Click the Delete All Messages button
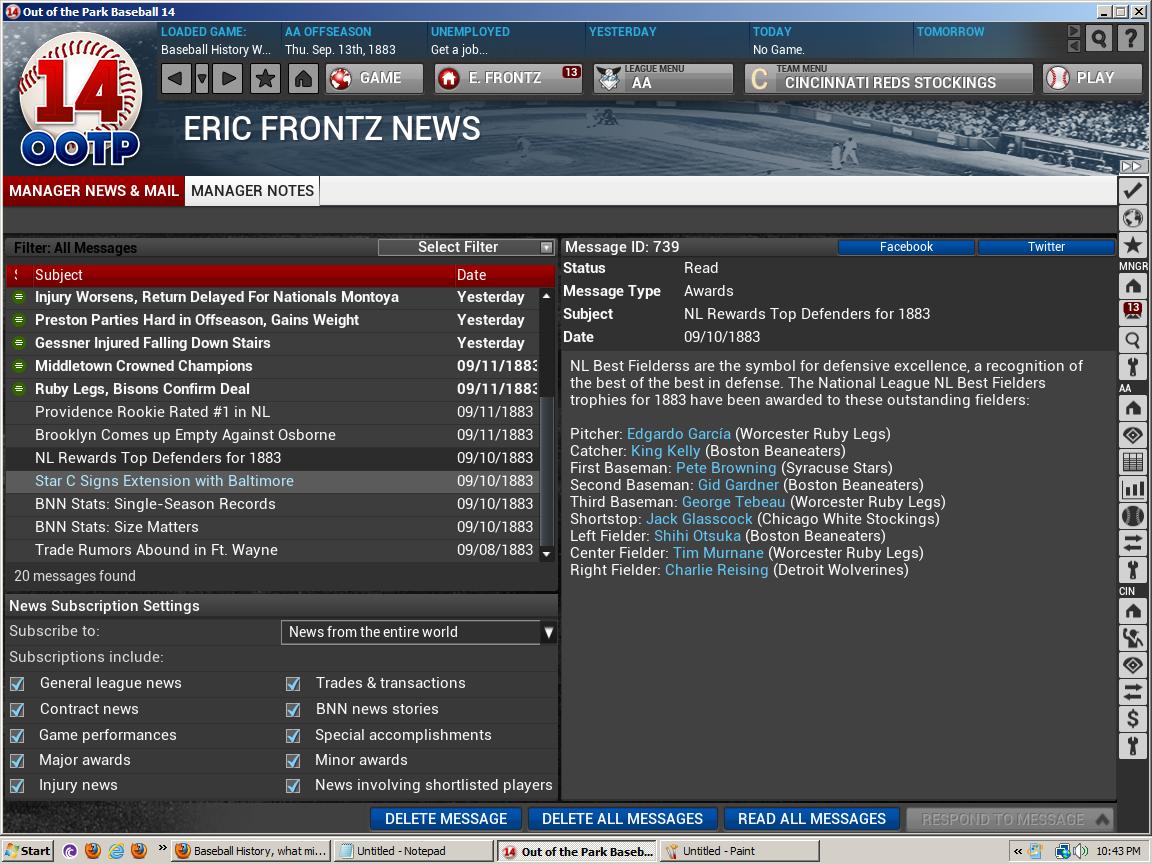 (x=622, y=818)
